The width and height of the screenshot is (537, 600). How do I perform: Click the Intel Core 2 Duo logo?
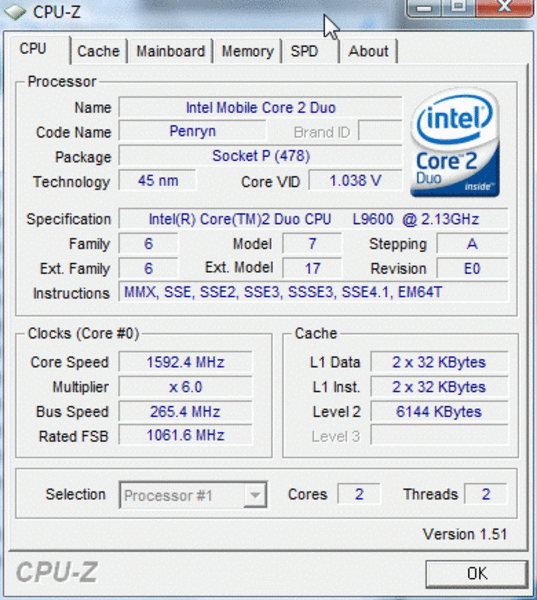tap(455, 142)
